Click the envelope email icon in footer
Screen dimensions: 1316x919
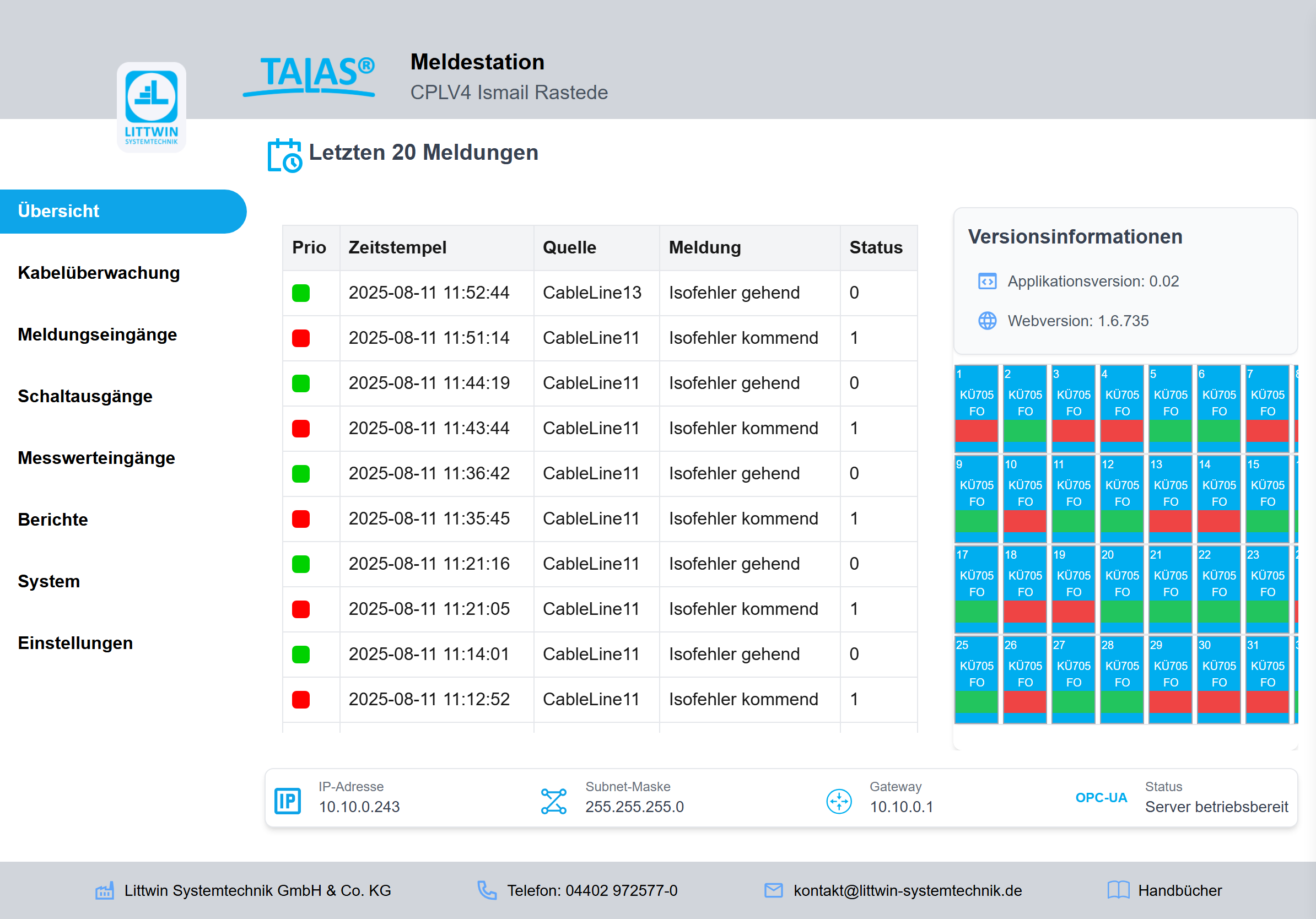pyautogui.click(x=773, y=890)
